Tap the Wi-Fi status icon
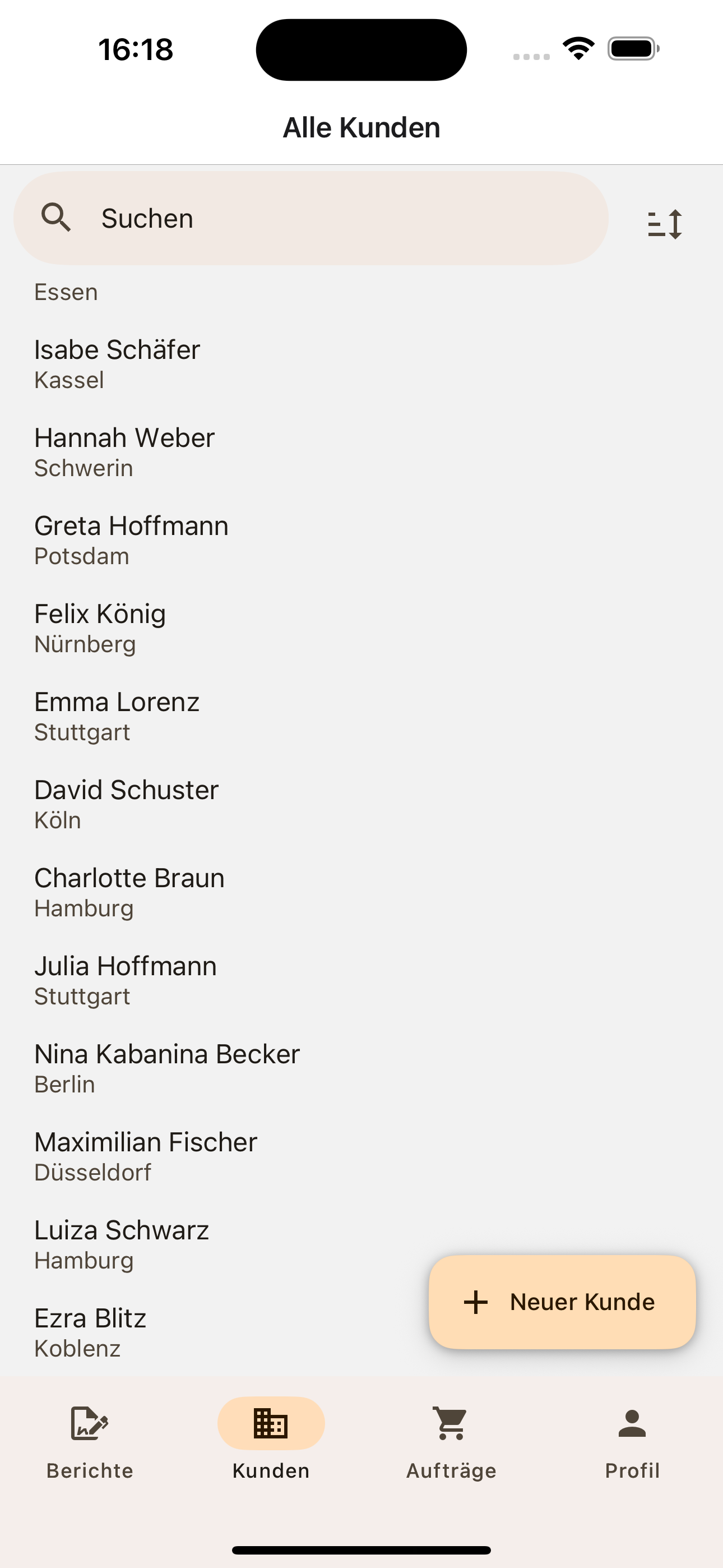 point(578,48)
